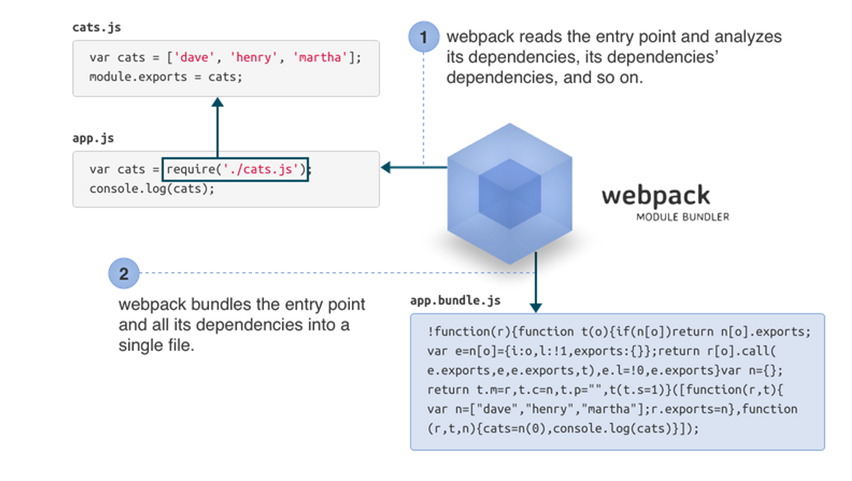This screenshot has height=481, width=852.
Task: Click the '(r,t,n){cats=n(0),console.log(cats)}]);' line
Action: tap(563, 428)
